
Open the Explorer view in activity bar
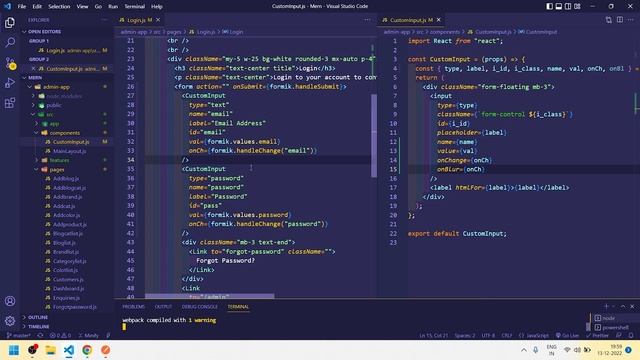tap(10, 23)
